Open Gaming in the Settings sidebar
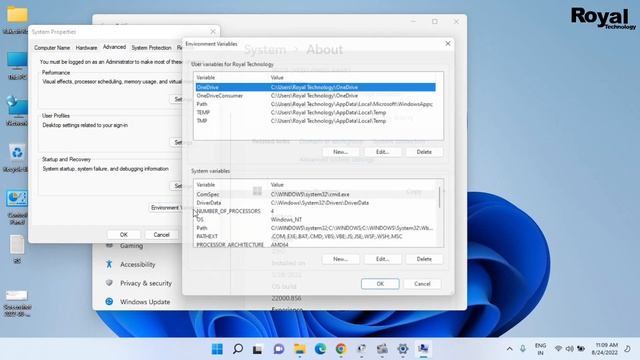Image resolution: width=640 pixels, height=360 pixels. pyautogui.click(x=131, y=246)
